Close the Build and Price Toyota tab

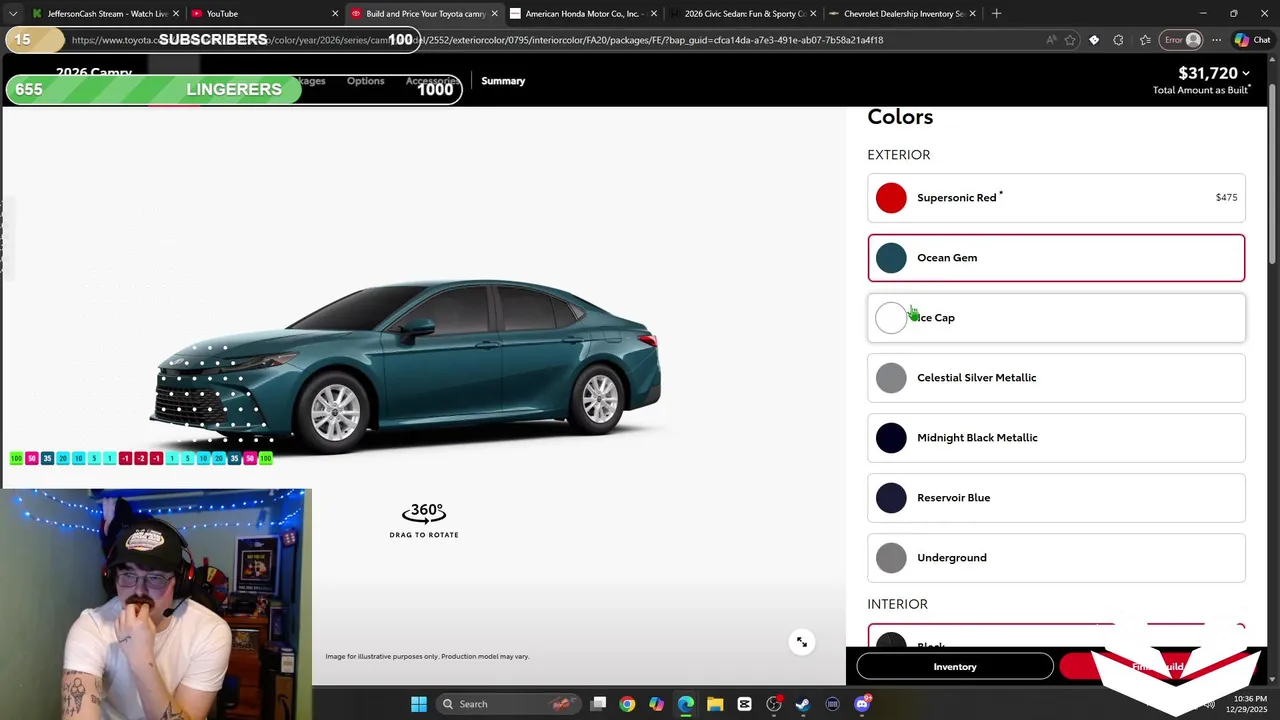pyautogui.click(x=494, y=14)
